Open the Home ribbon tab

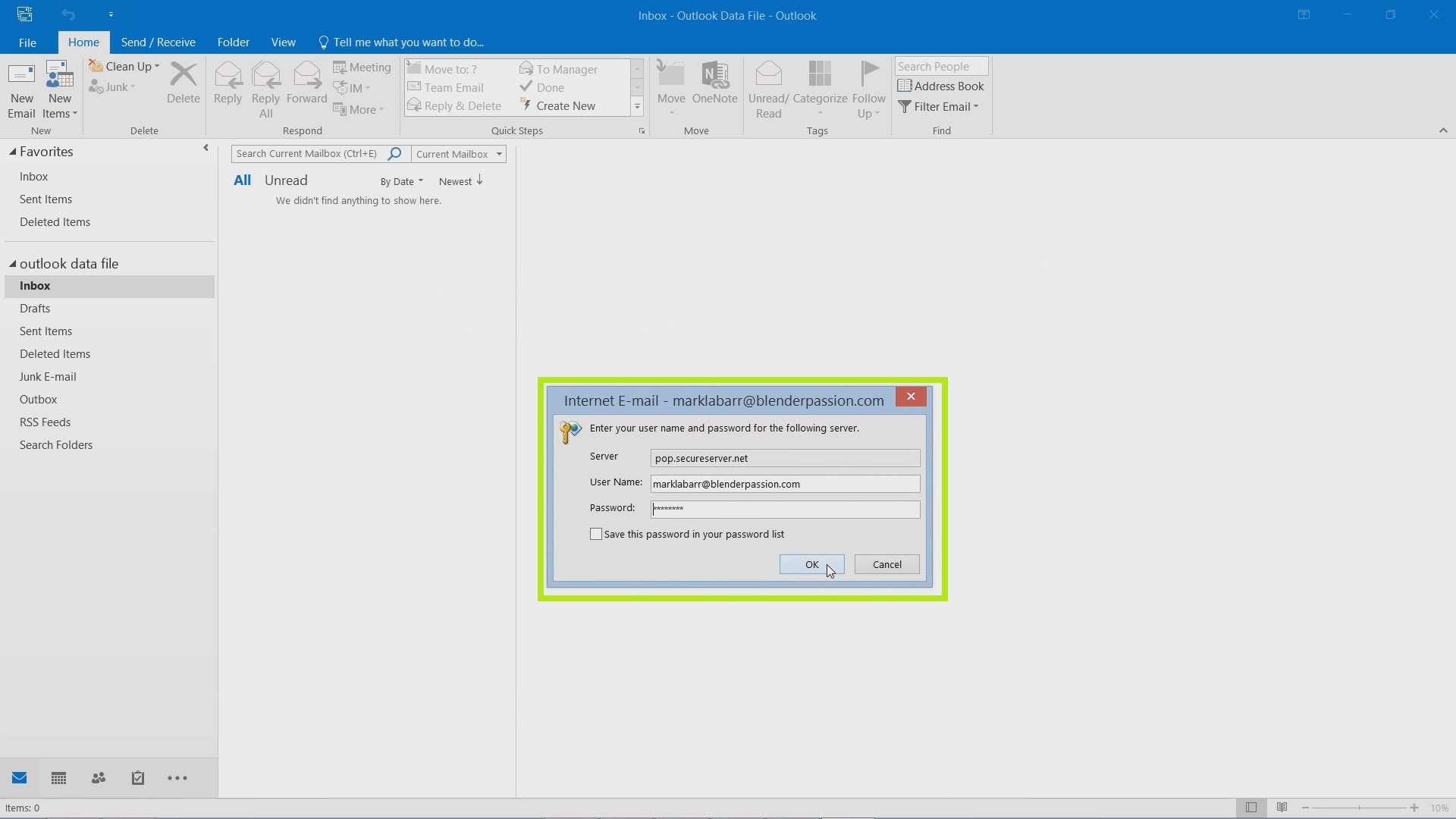[x=82, y=42]
